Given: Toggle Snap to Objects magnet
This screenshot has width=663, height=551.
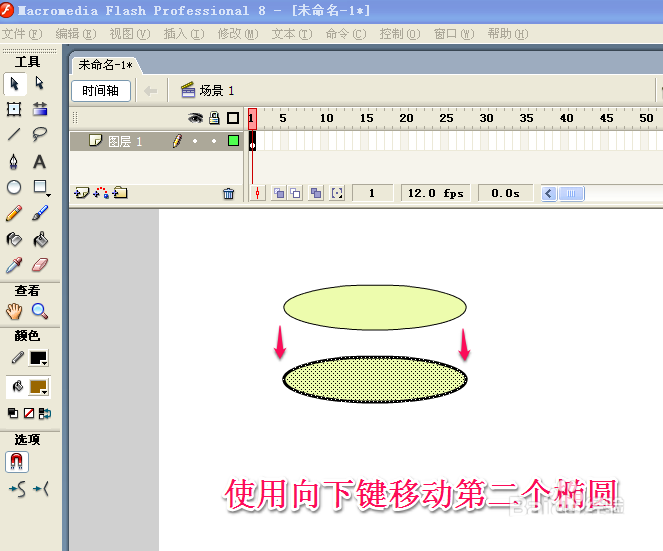Looking at the screenshot, I should click(17, 462).
